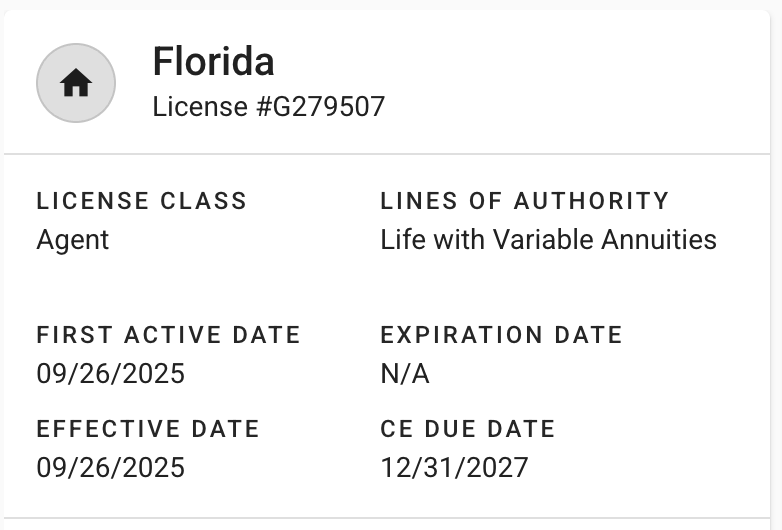Screen dimensions: 782x530
Task: Click the divider line below the license header
Action: click(x=391, y=154)
